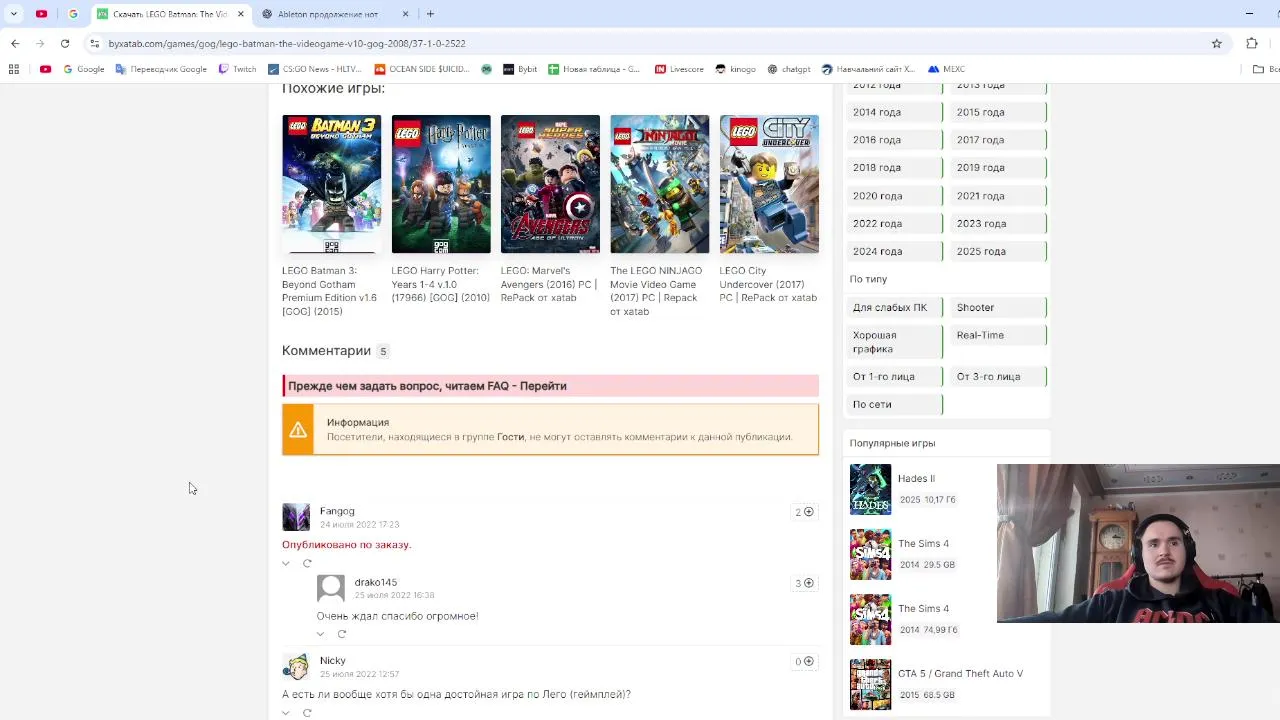Click plus rating icon on Nicky comment
The width and height of the screenshot is (1280, 720).
[809, 661]
